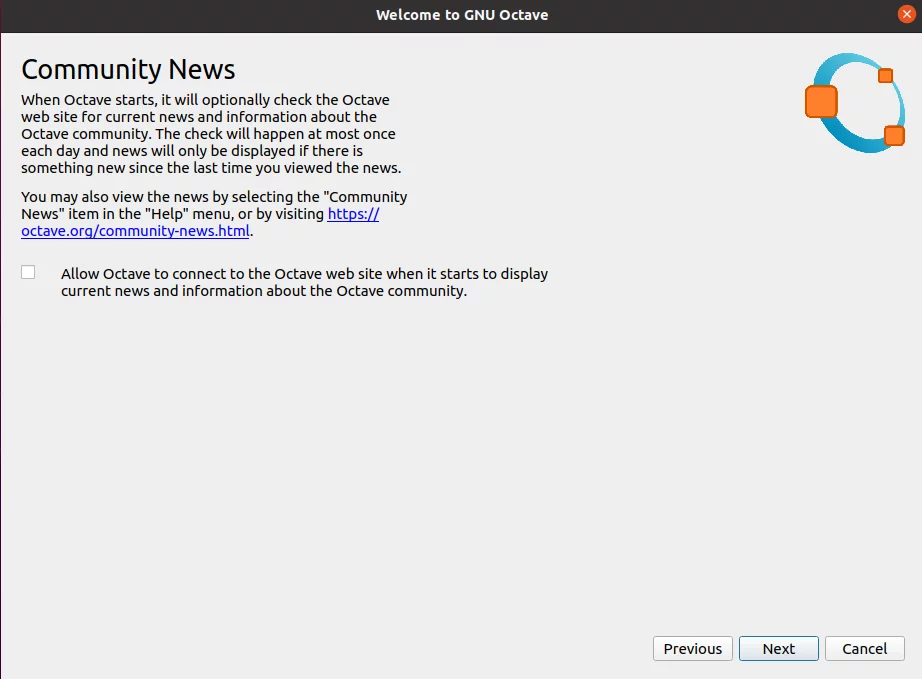Cancel the welcome wizard
The image size is (922, 679).
click(x=864, y=648)
